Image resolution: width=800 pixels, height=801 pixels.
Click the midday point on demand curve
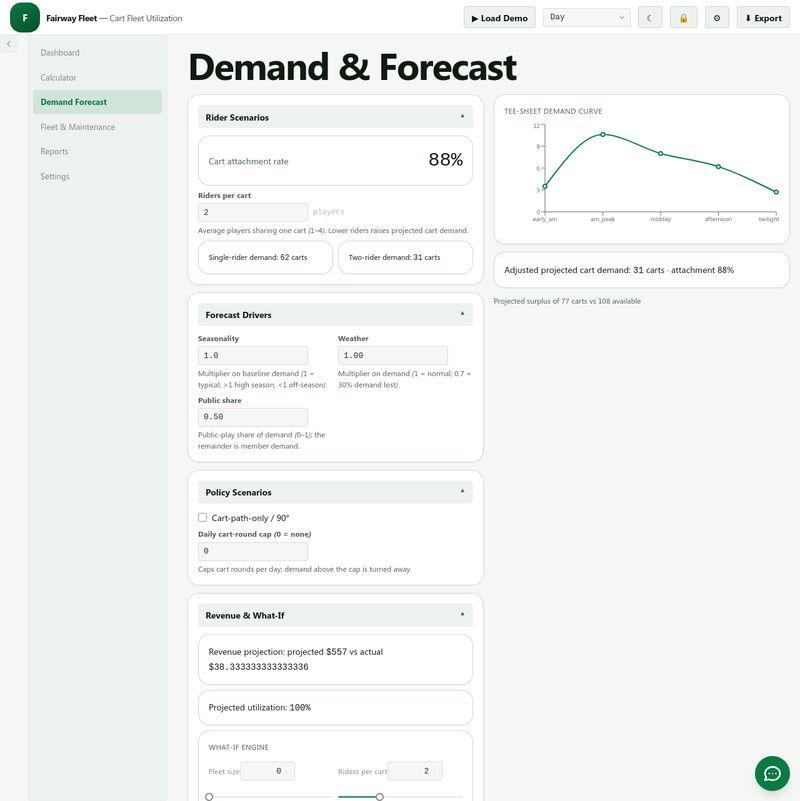(661, 153)
